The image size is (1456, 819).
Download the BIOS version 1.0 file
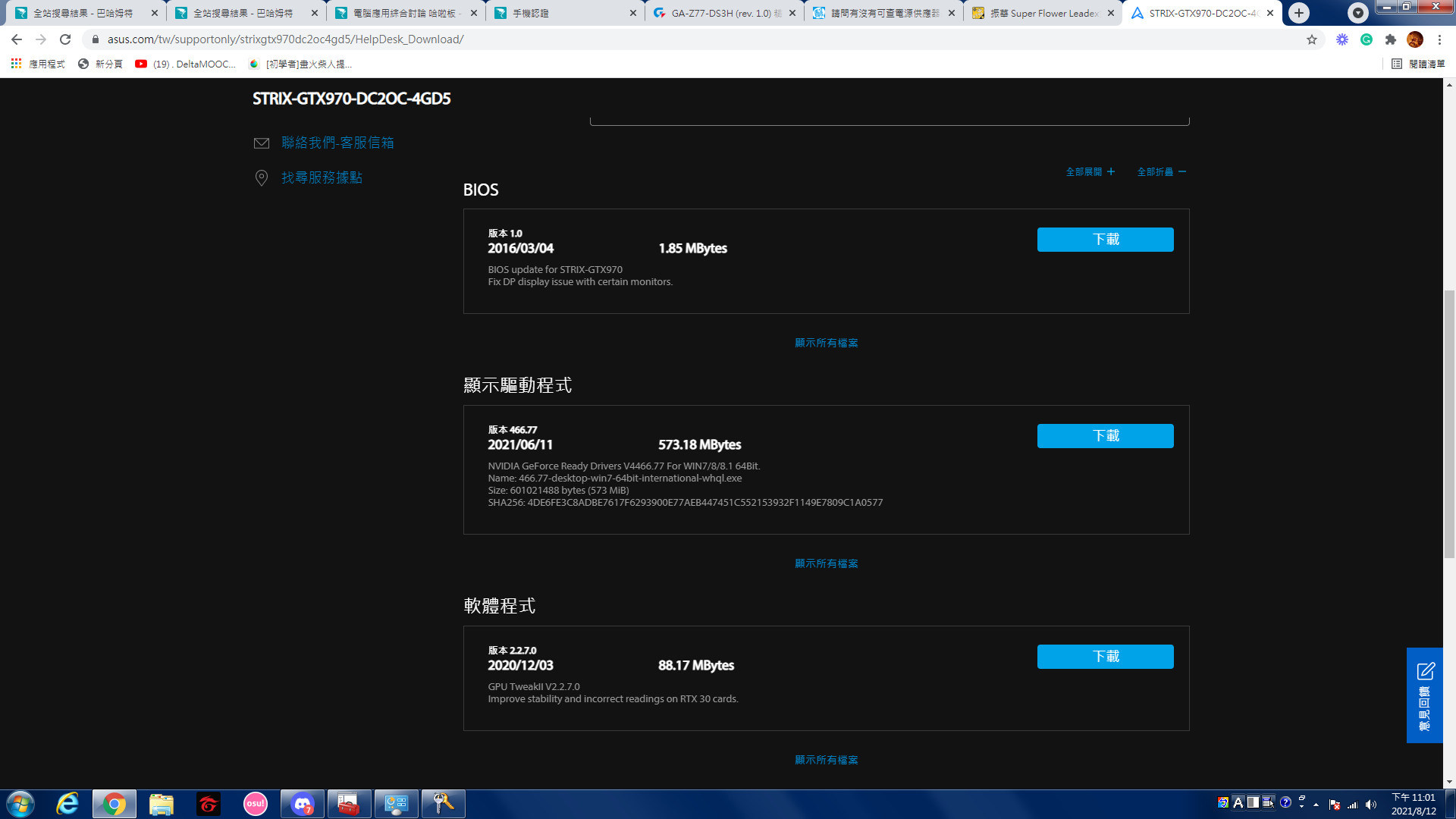point(1105,240)
